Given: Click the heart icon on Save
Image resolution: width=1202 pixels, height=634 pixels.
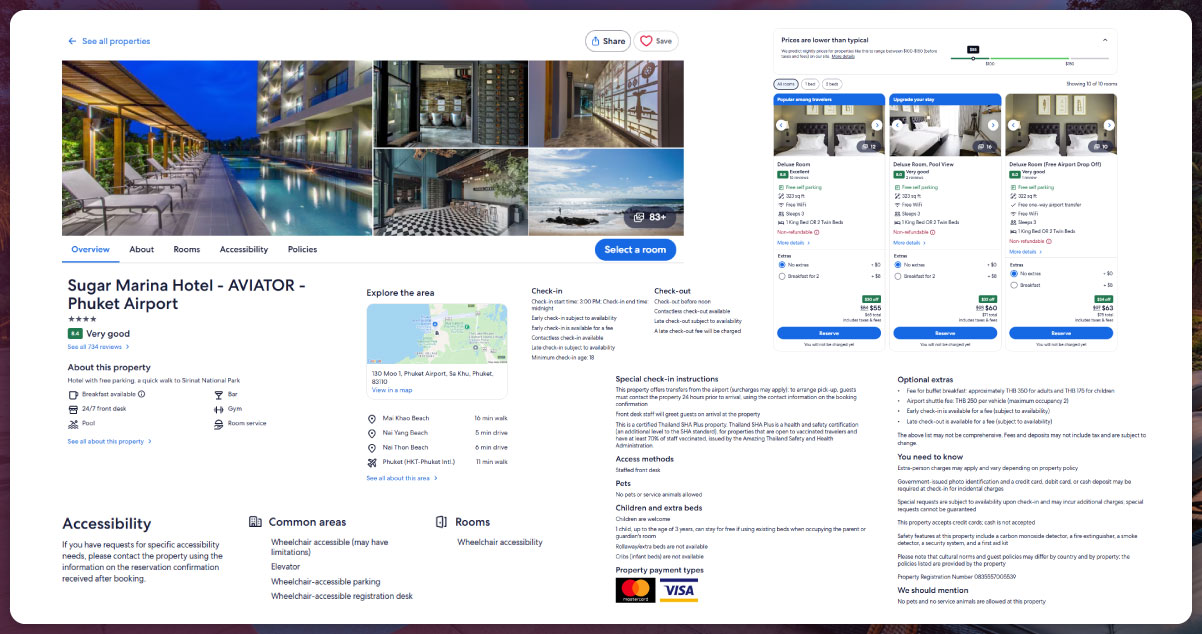Looking at the screenshot, I should coord(646,41).
